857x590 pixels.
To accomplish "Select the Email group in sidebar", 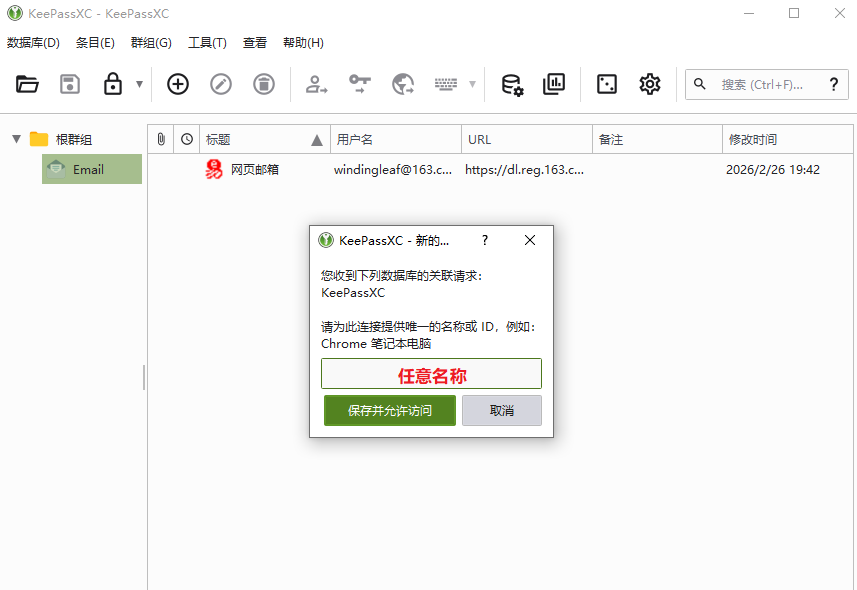I will tap(92, 169).
